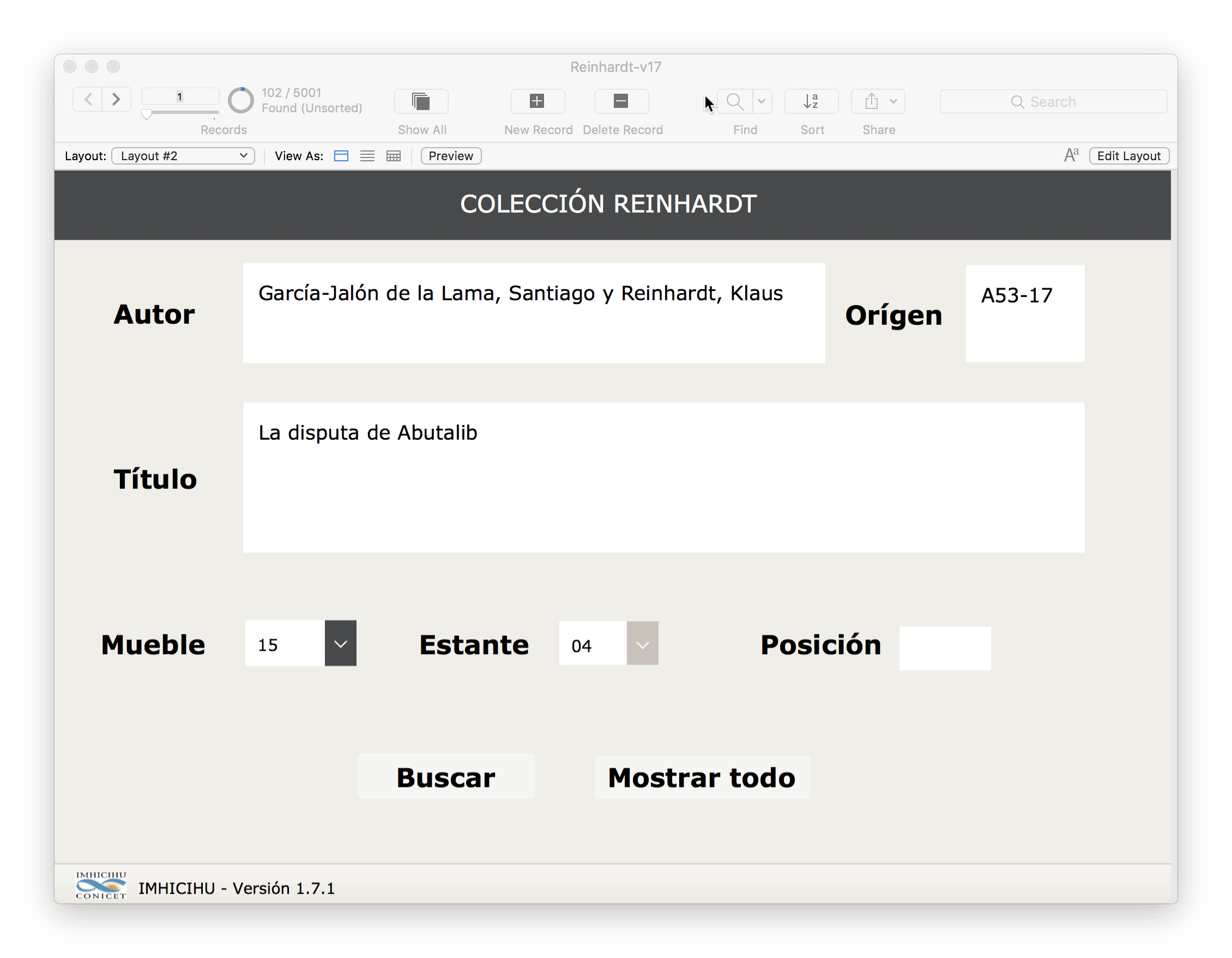
Task: Click the Find magnifier icon
Action: tap(734, 101)
